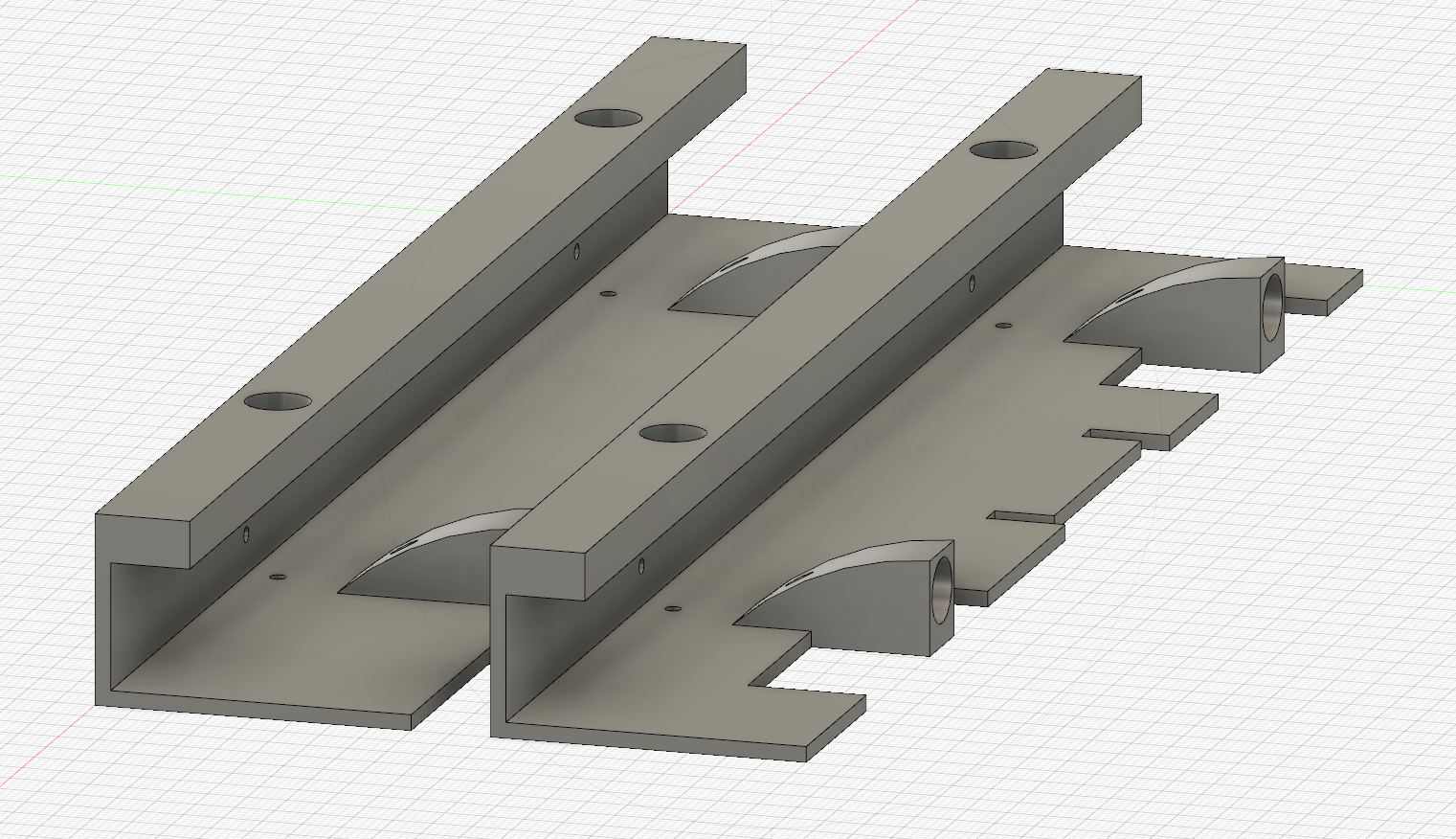Select far large hole on right rail top
Viewport: 1456px width, 839px height.
[x=1003, y=150]
